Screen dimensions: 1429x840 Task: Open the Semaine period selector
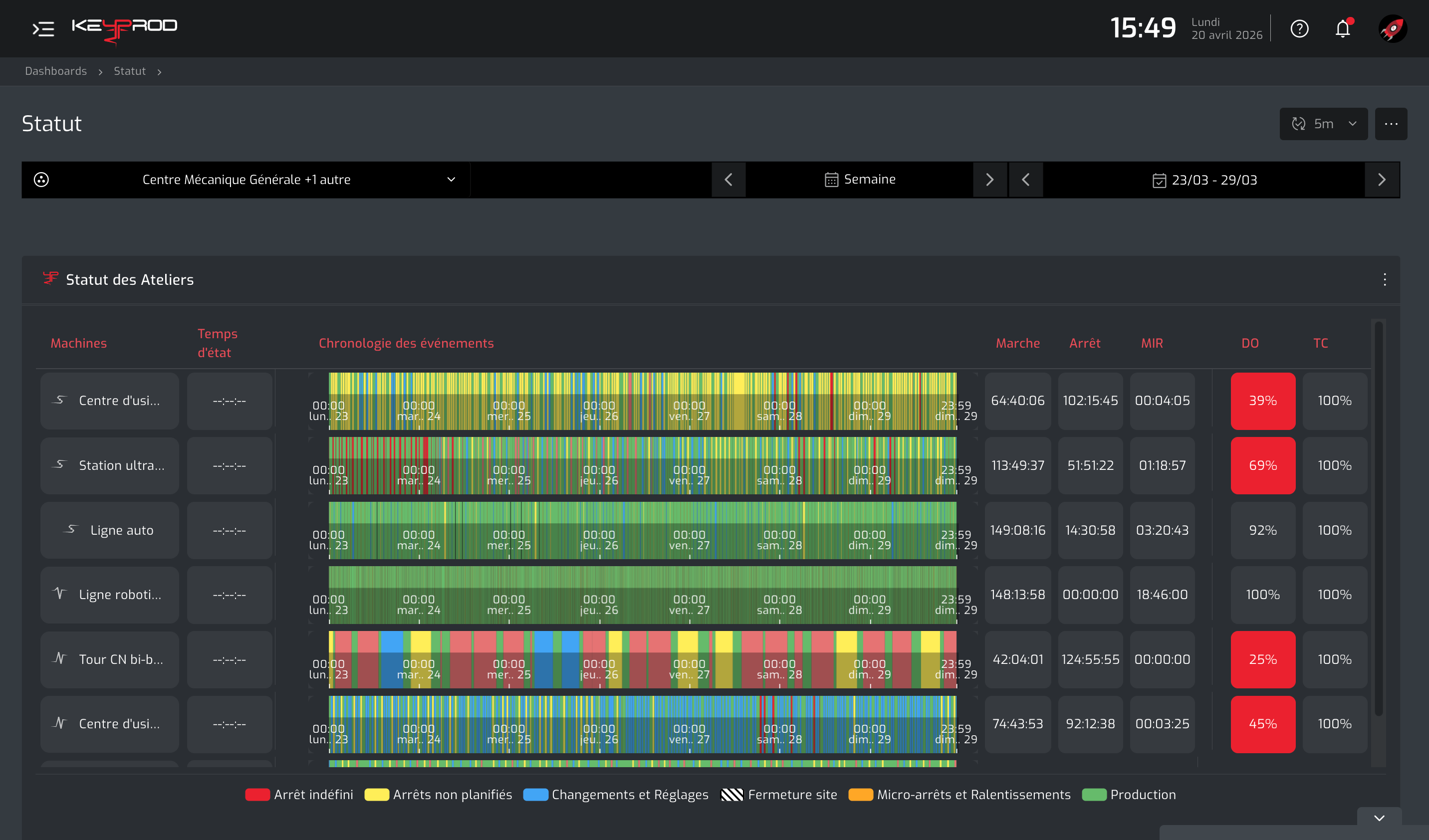[x=859, y=180]
